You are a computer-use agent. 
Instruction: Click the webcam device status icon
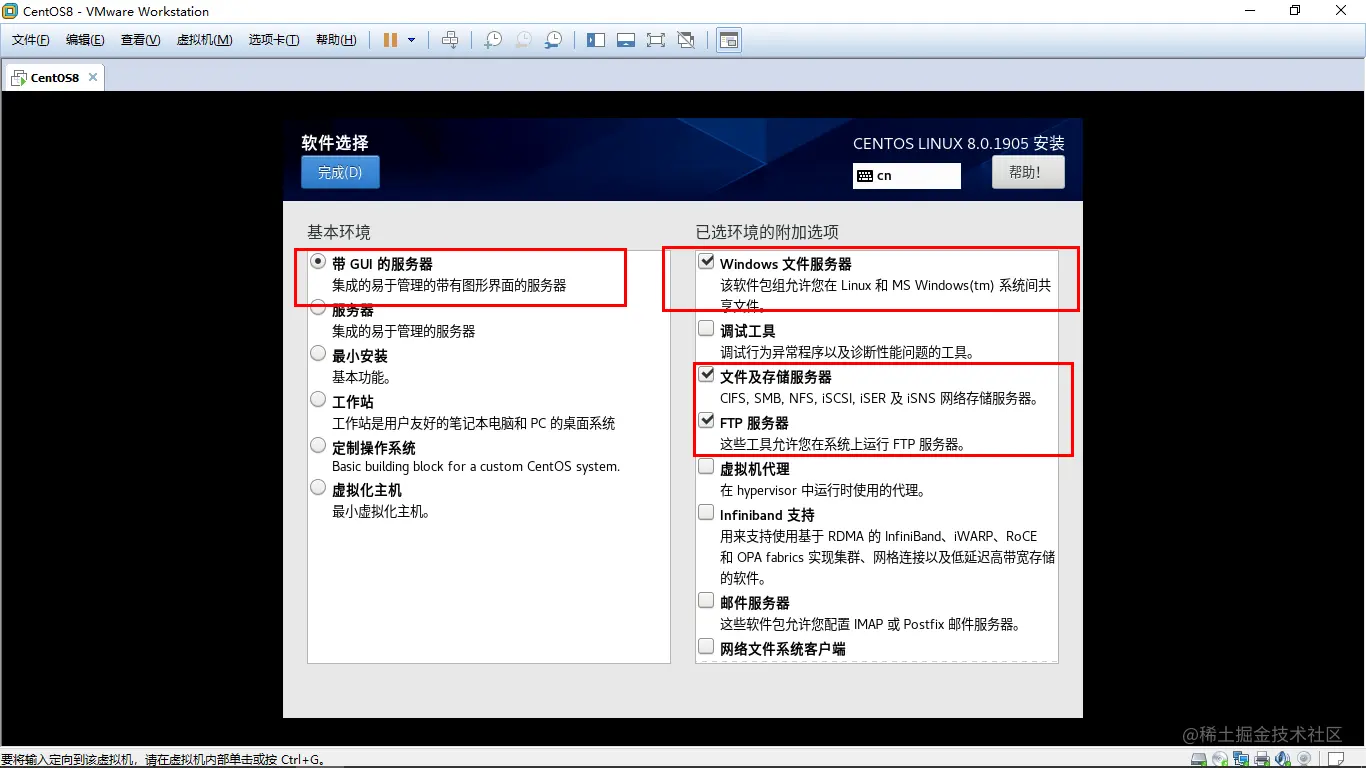[1306, 759]
